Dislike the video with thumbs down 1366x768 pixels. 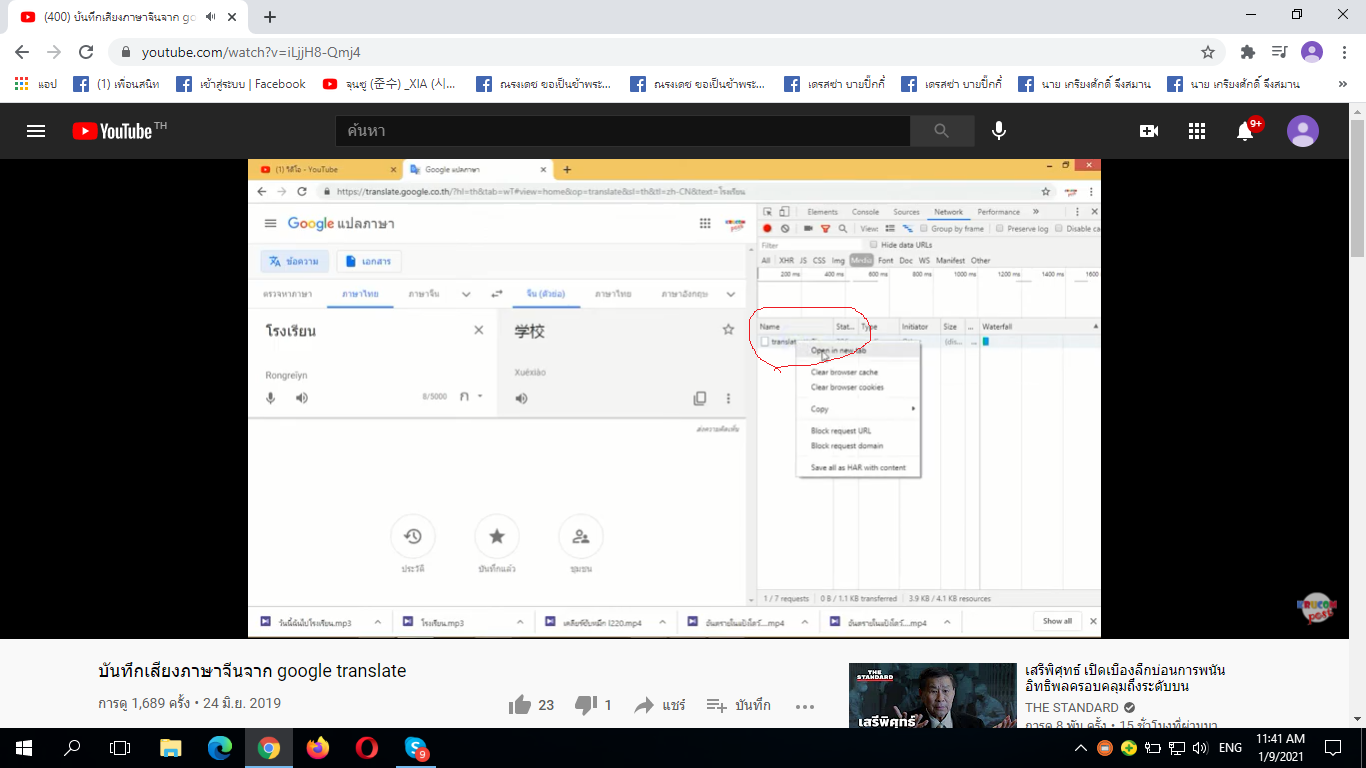pyautogui.click(x=586, y=705)
